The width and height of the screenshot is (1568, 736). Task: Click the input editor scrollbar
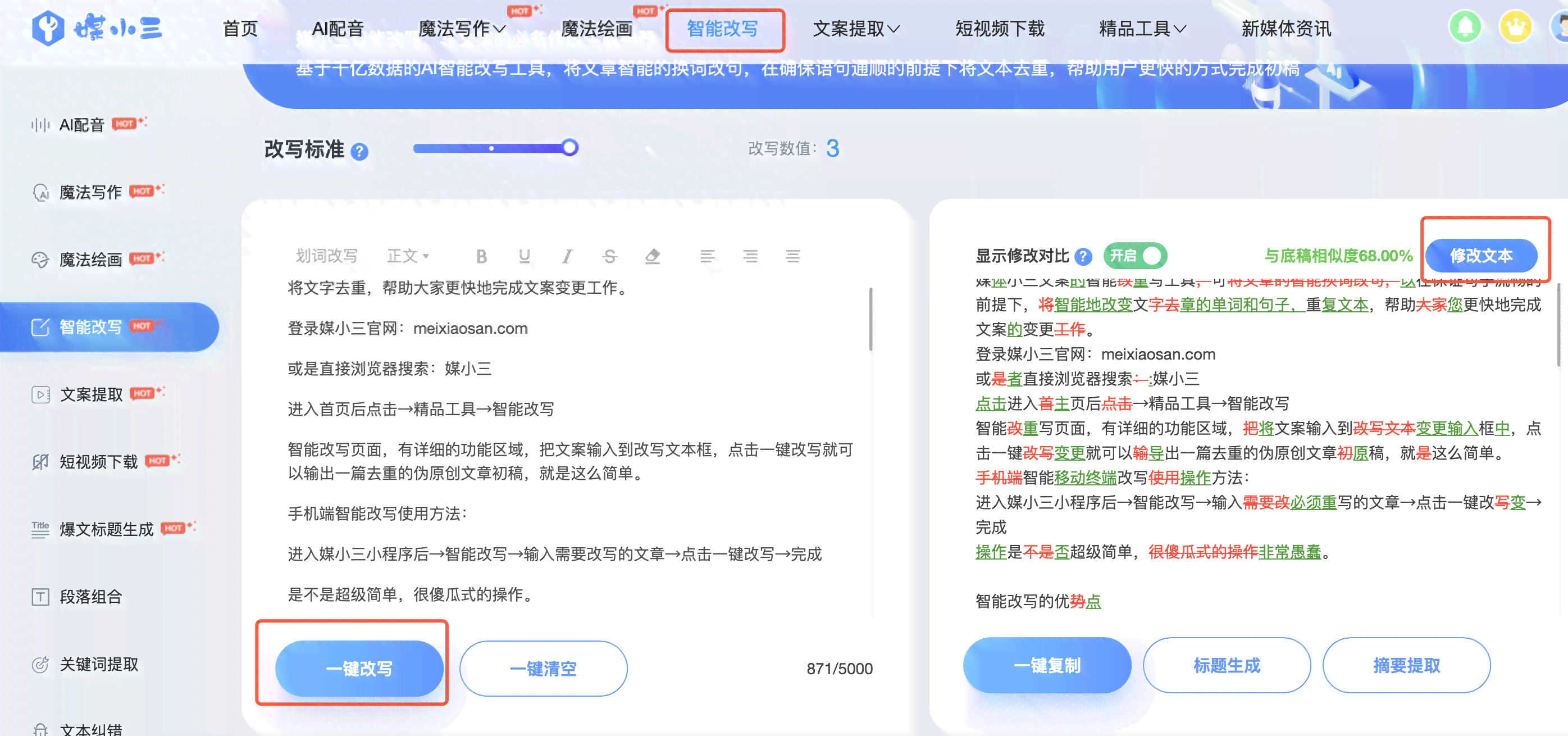870,320
